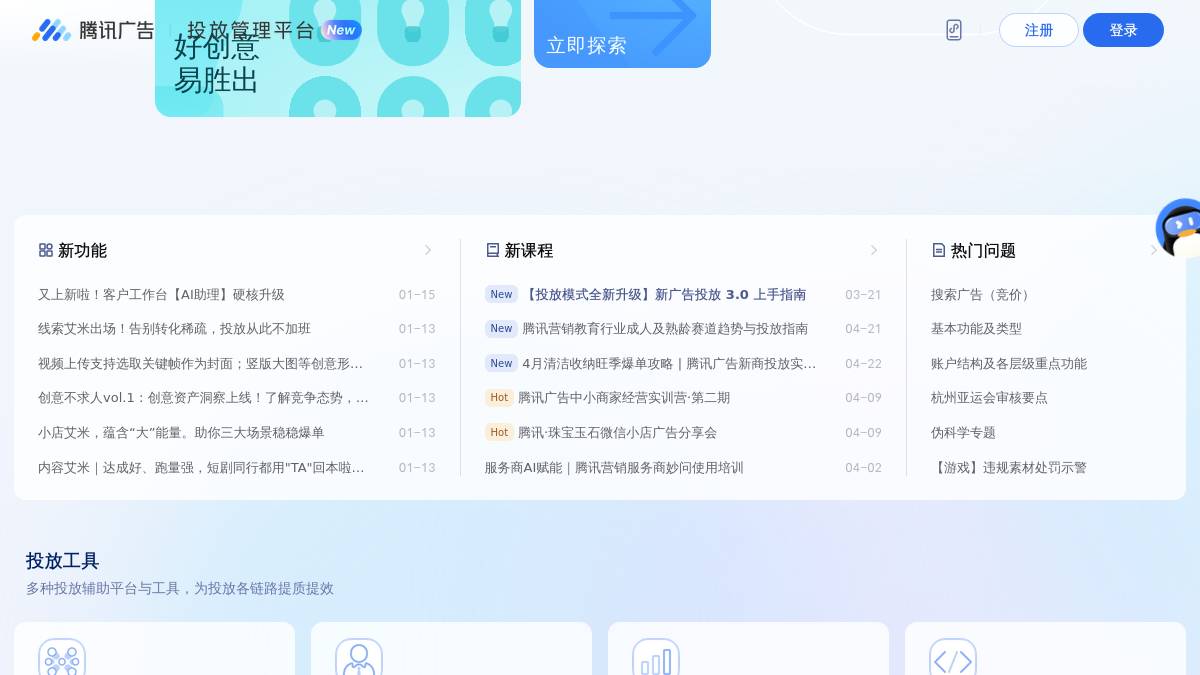Select the code </> icon on fourth tool card
The height and width of the screenshot is (675, 1200).
pos(953,660)
